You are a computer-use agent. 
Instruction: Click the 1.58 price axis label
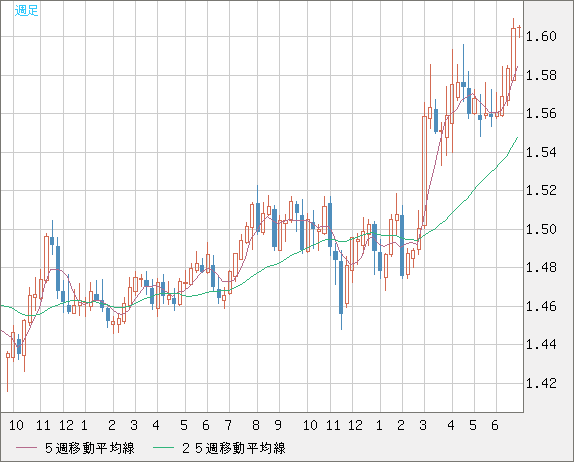click(x=541, y=75)
